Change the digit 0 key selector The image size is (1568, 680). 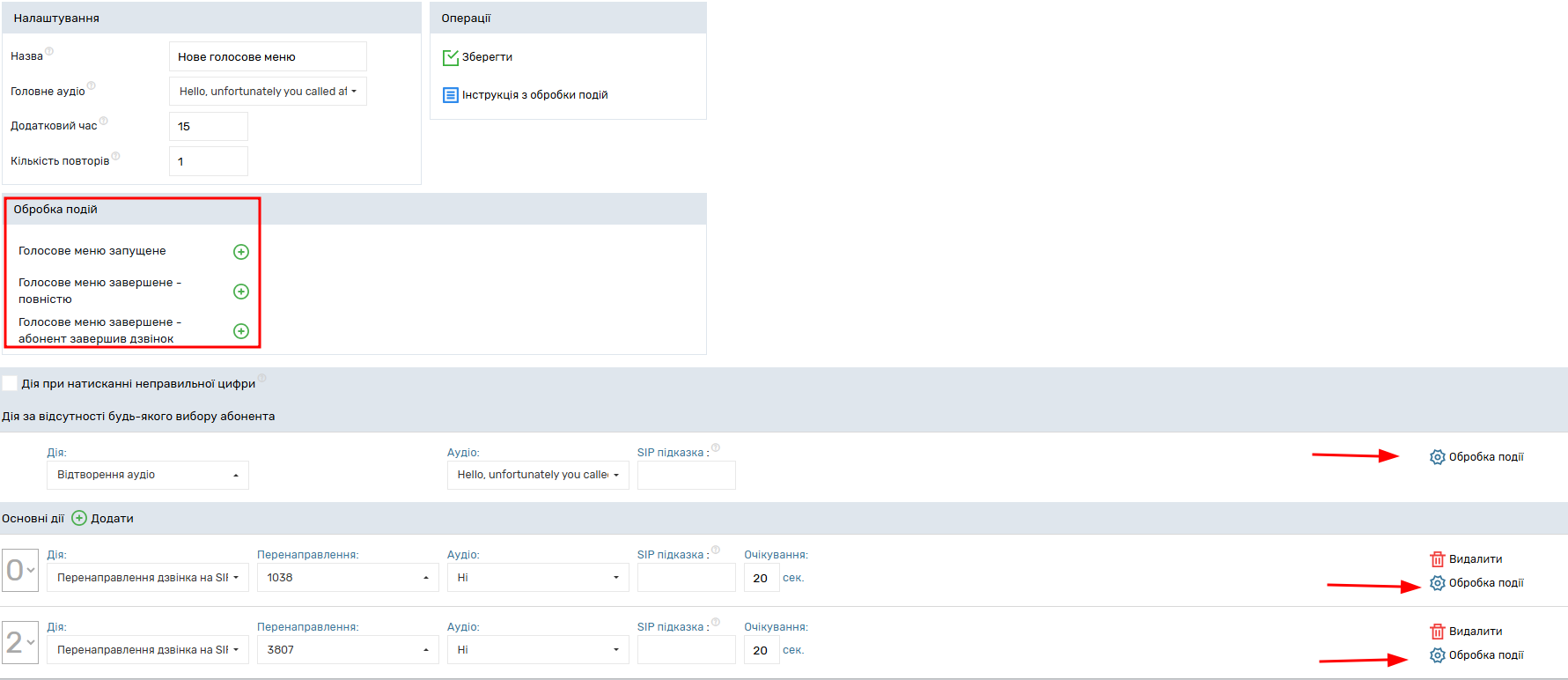[x=20, y=570]
